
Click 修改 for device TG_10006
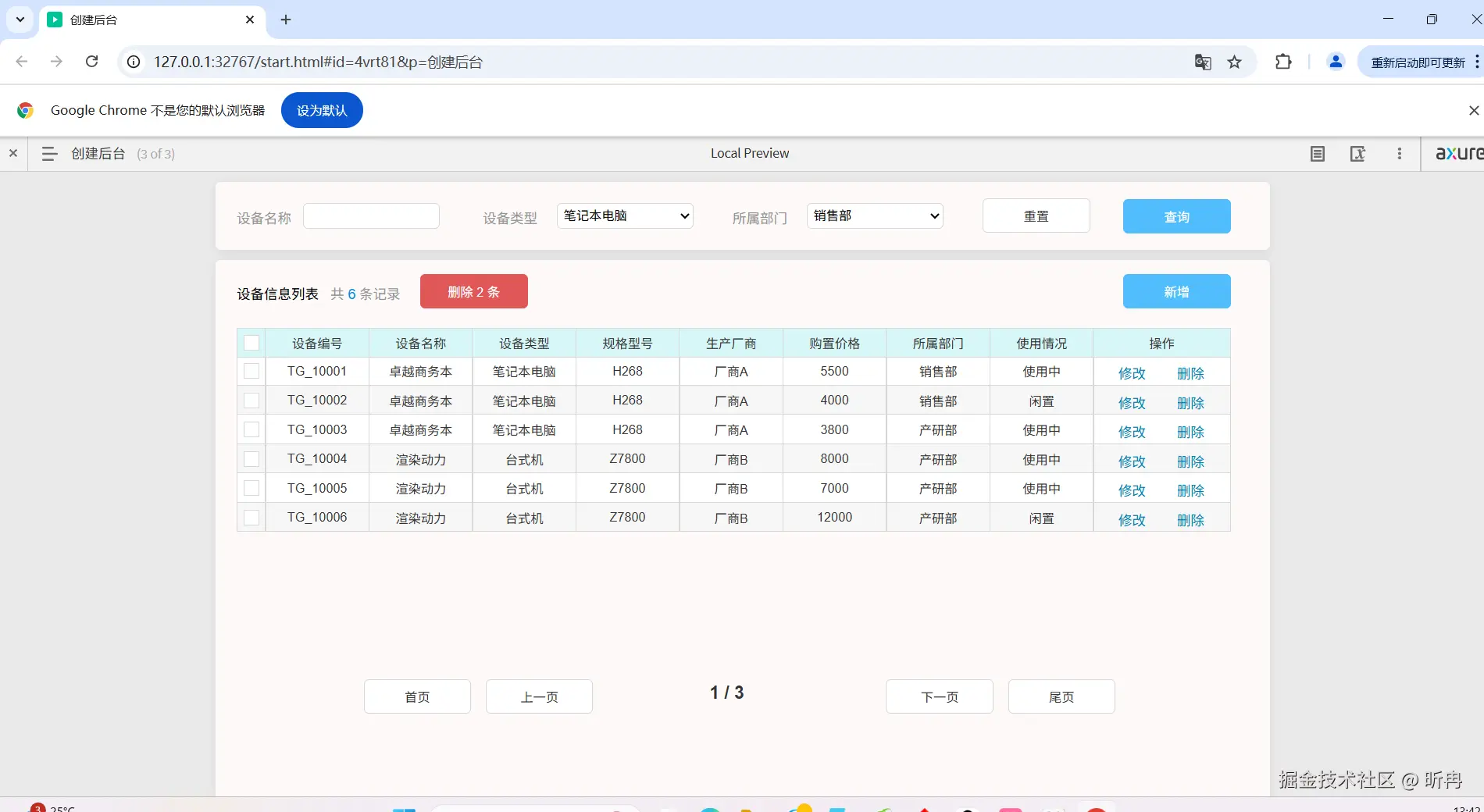(1132, 520)
